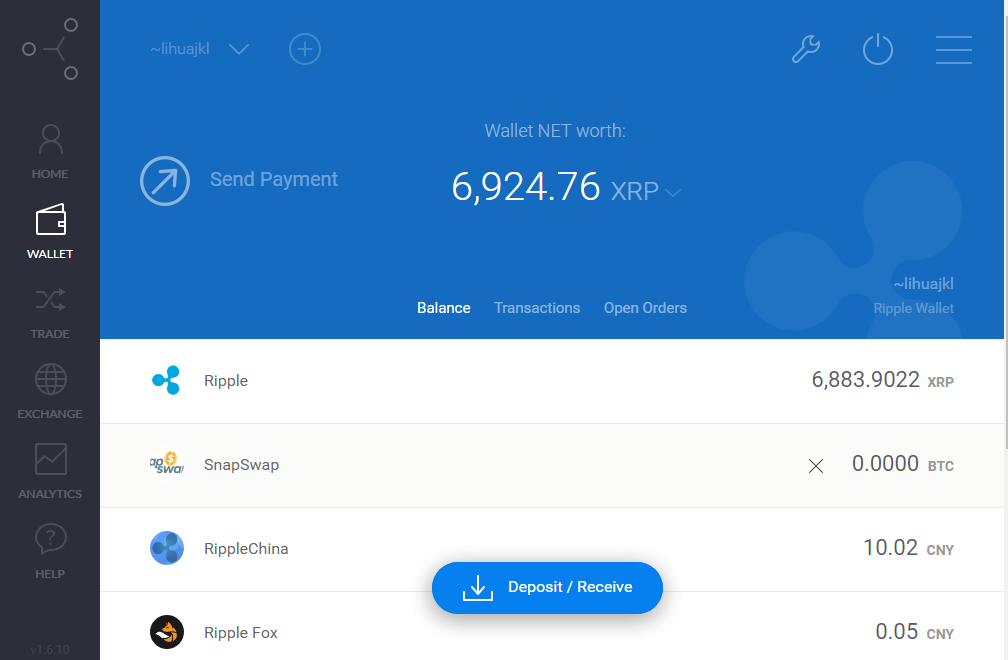
Task: Select the Ripple Fox row name
Action: pos(240,633)
